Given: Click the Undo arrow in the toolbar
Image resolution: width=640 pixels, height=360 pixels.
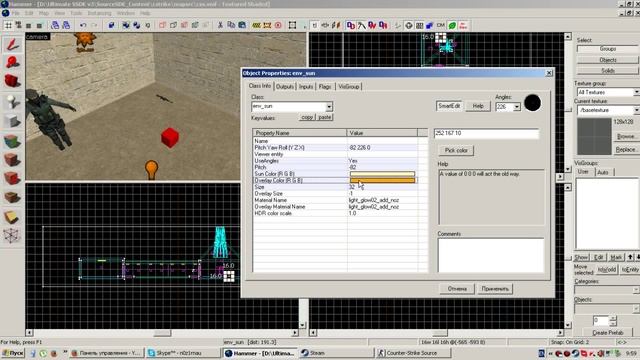Looking at the screenshot, I should [83, 25].
